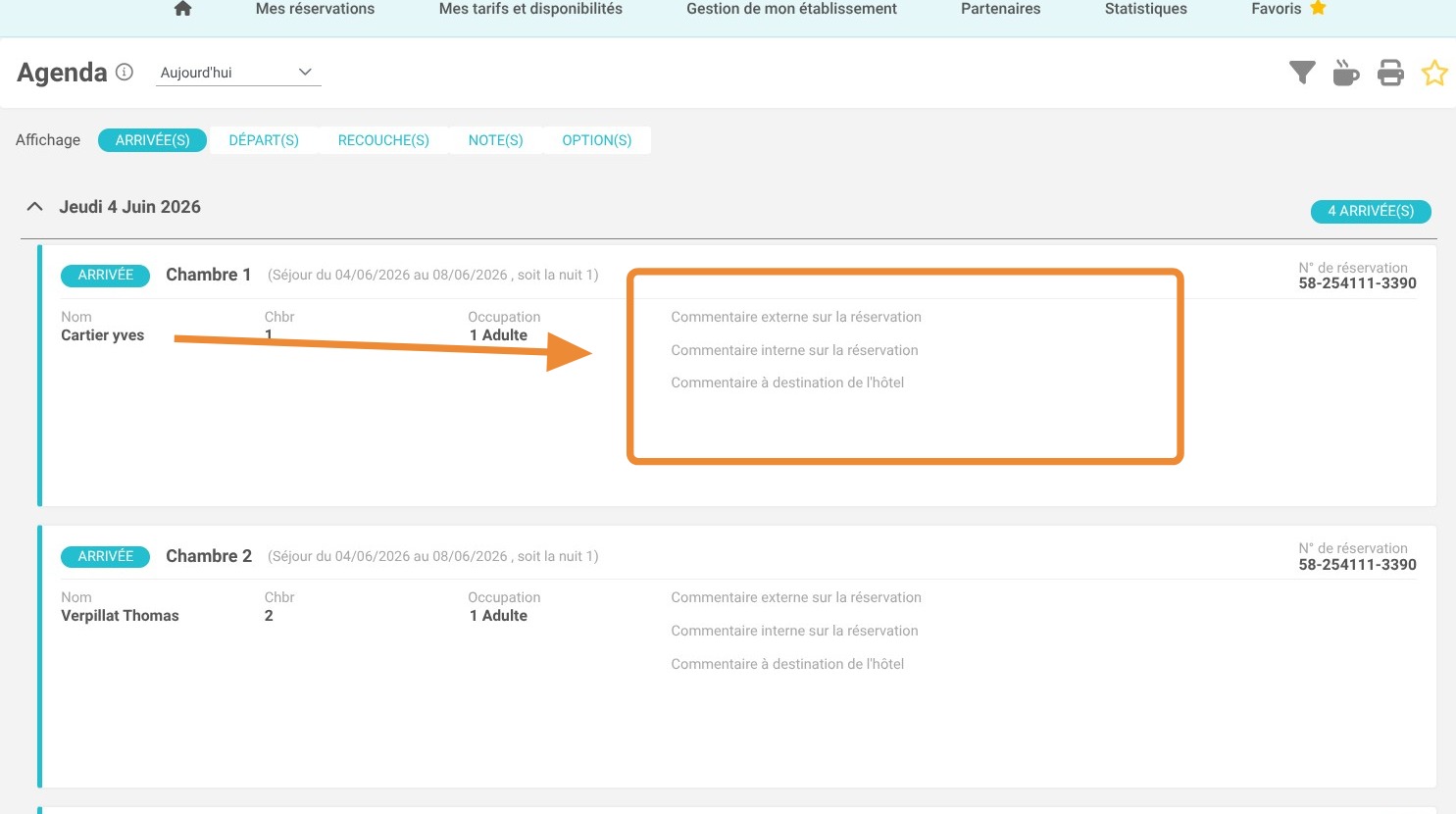Collapse the Jeudi 4 Juin 2026 section
1456x814 pixels.
pyautogui.click(x=34, y=207)
